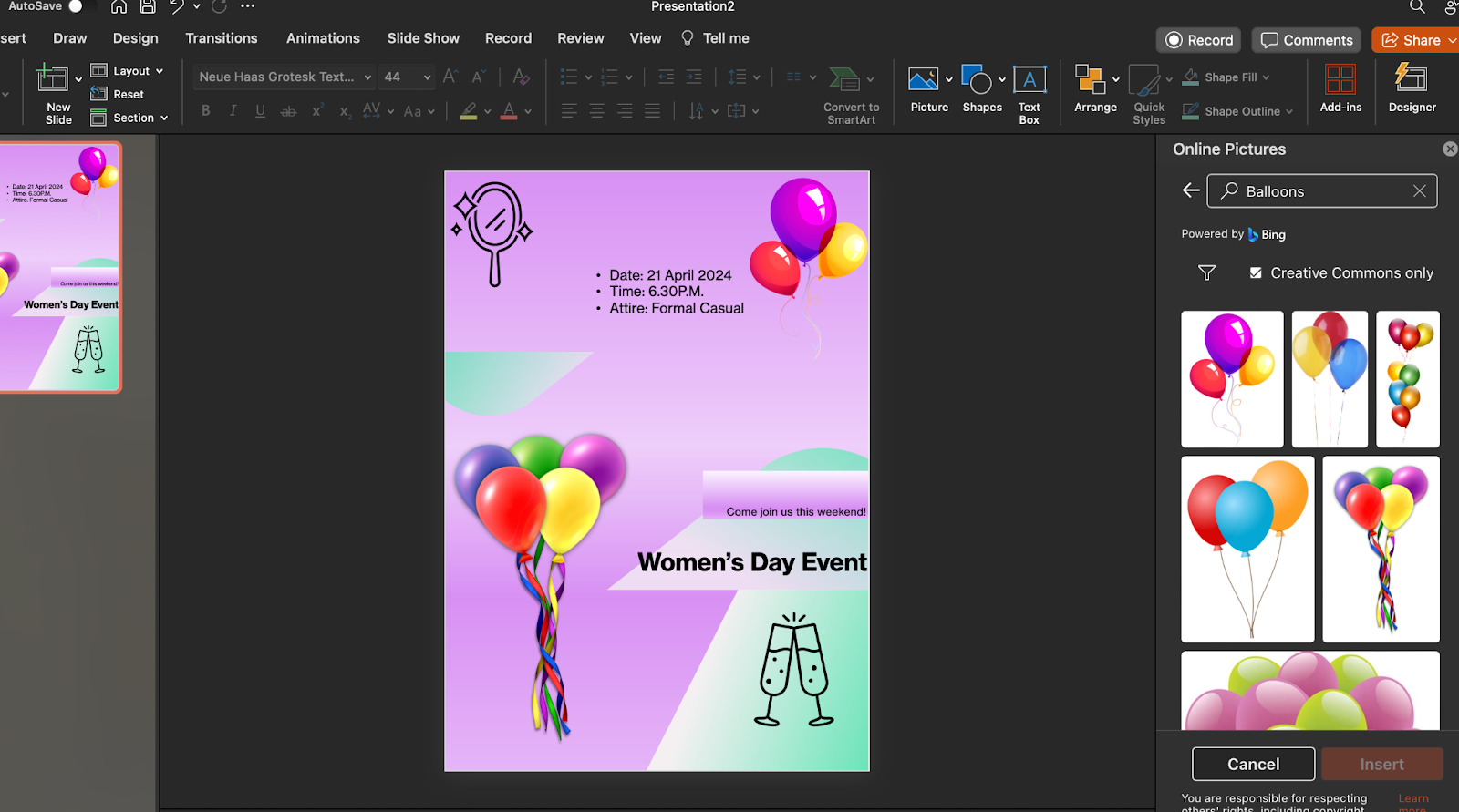Image resolution: width=1459 pixels, height=812 pixels.
Task: Click the New Slide icon
Action: coord(53,80)
